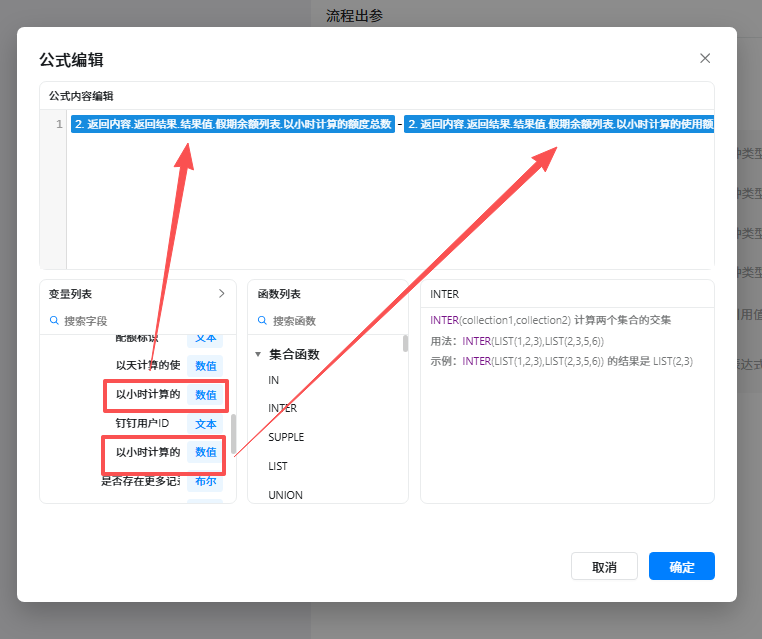Click line number 1 in formula editor
762x639 pixels.
click(59, 124)
